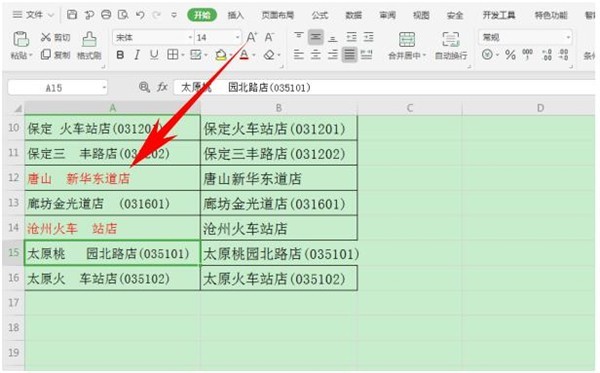The height and width of the screenshot is (373, 600).
Task: Expand the number format dropdown showing 常规
Action: pyautogui.click(x=525, y=37)
